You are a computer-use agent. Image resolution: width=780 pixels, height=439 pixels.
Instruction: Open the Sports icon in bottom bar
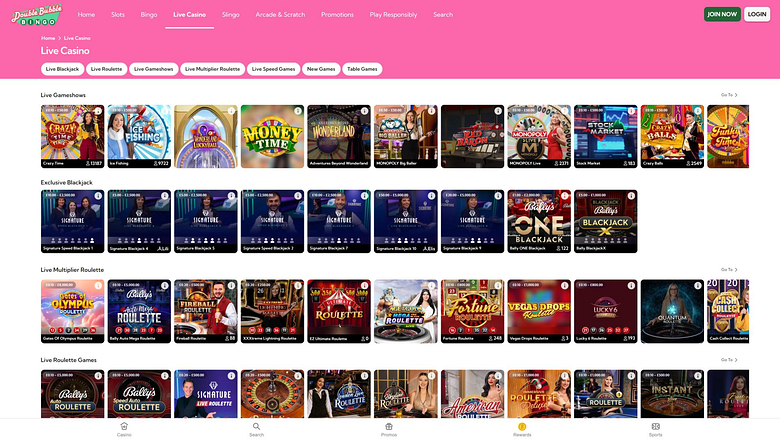click(x=656, y=427)
